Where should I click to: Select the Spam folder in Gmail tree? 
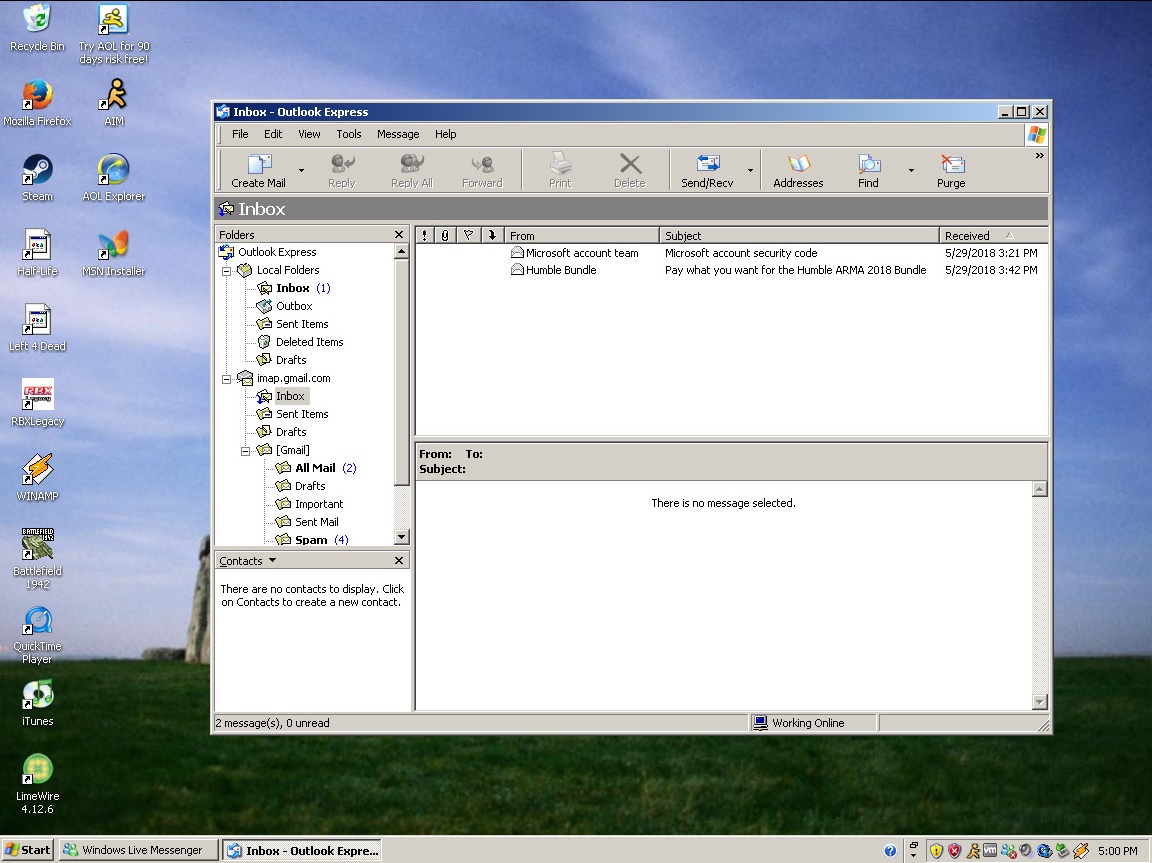(310, 540)
